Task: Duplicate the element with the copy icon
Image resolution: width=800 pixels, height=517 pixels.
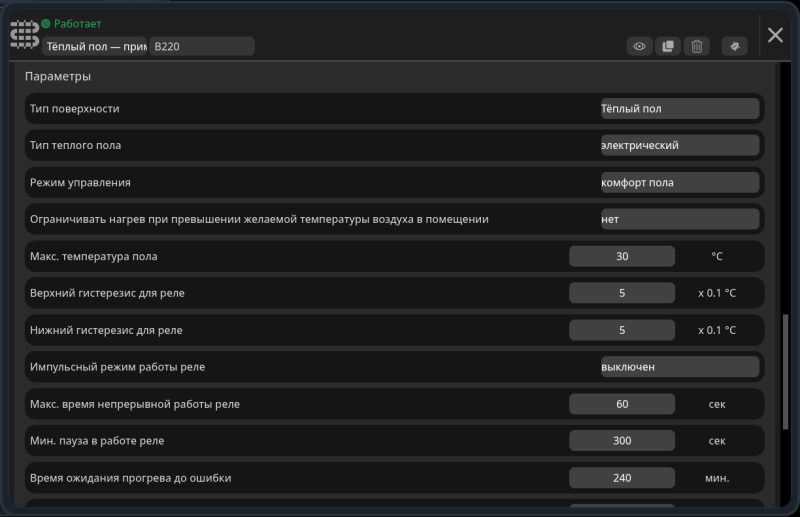Action: point(668,46)
